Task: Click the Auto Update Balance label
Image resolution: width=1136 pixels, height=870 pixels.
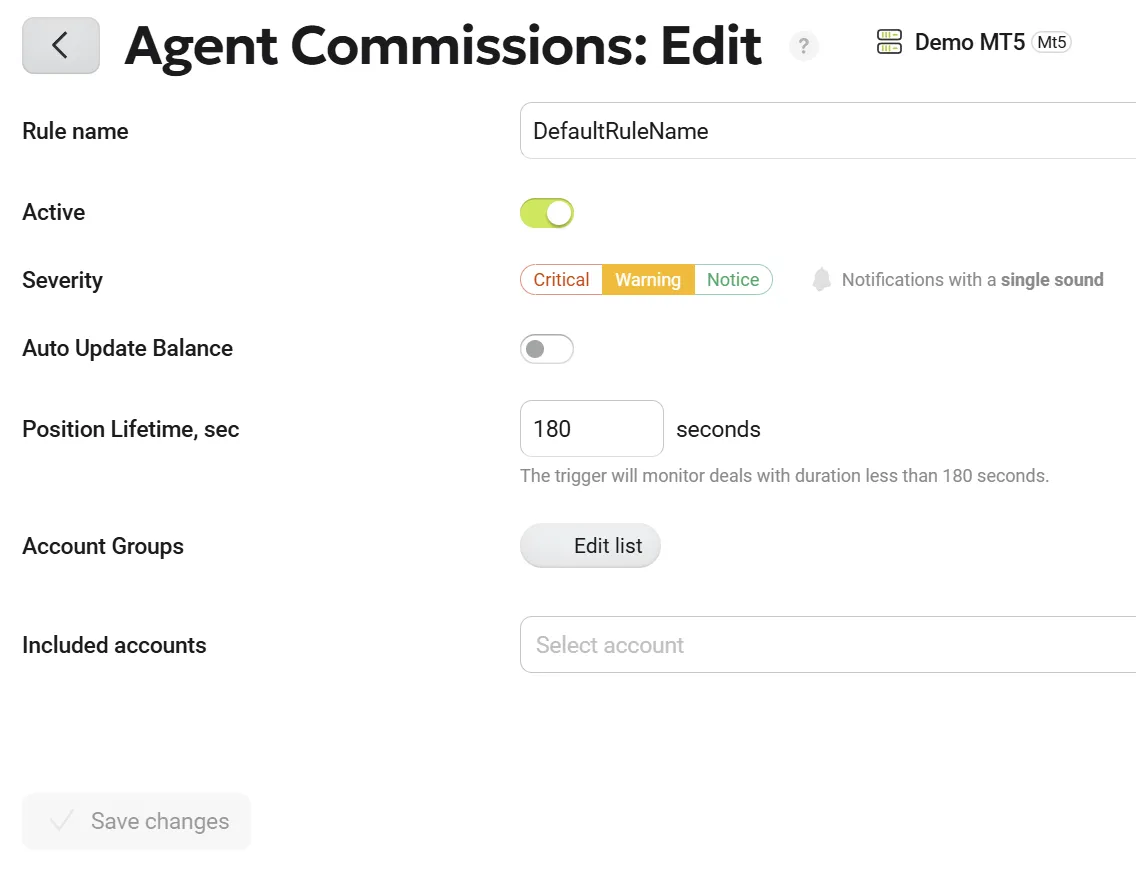Action: point(128,348)
